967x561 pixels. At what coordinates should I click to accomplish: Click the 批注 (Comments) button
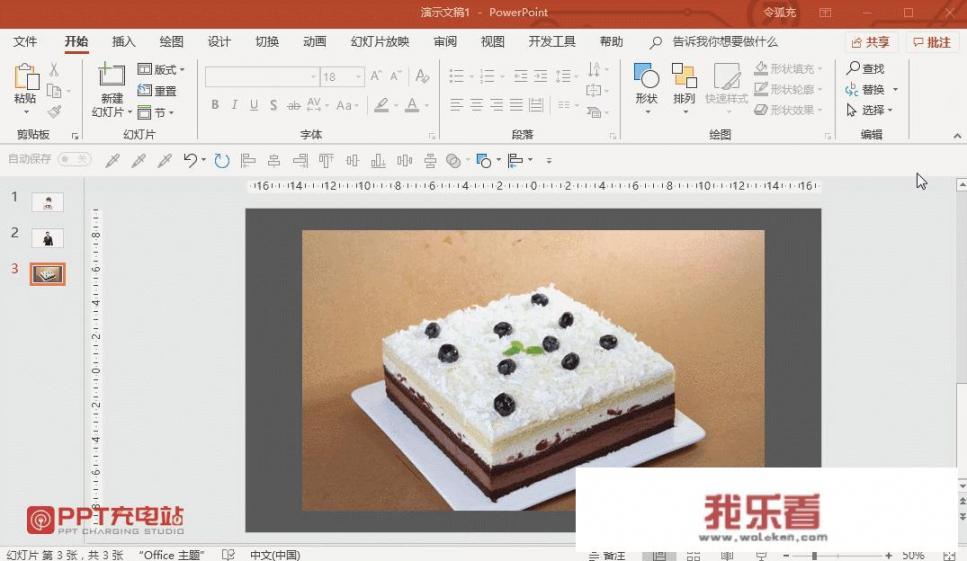(x=932, y=42)
